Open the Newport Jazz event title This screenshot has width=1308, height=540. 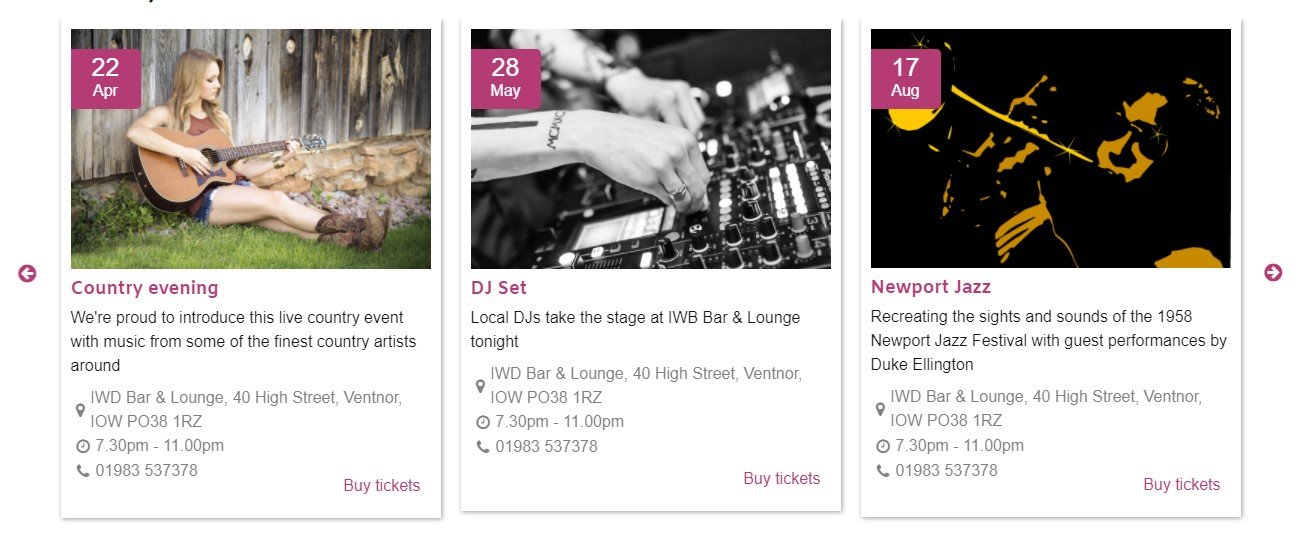(930, 287)
